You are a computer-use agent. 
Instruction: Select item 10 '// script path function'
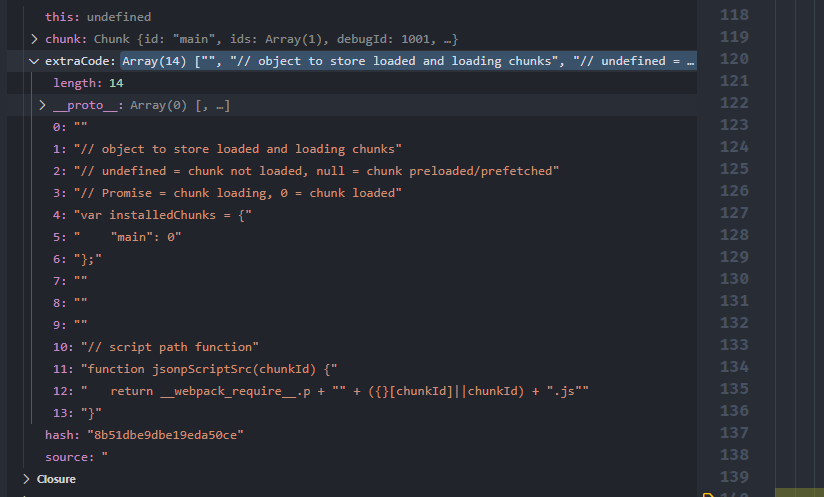point(156,347)
